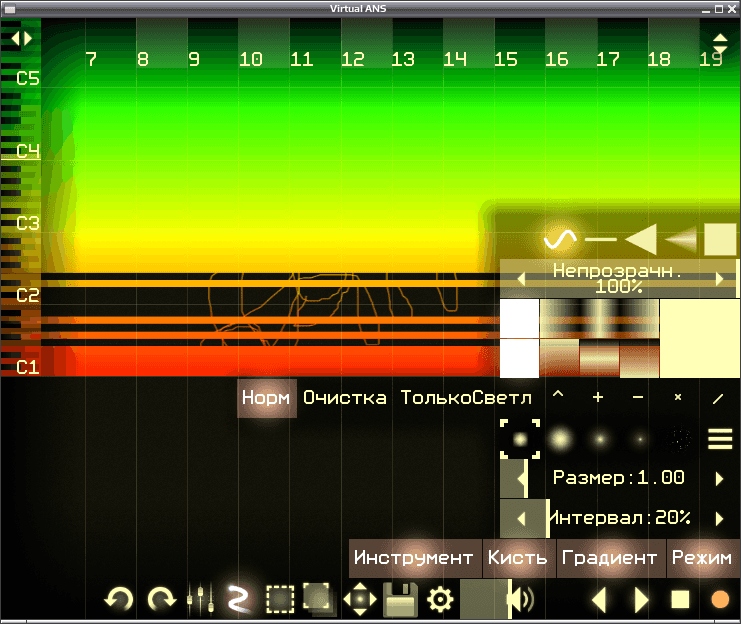Pick the tiny dot brush

tap(640, 439)
